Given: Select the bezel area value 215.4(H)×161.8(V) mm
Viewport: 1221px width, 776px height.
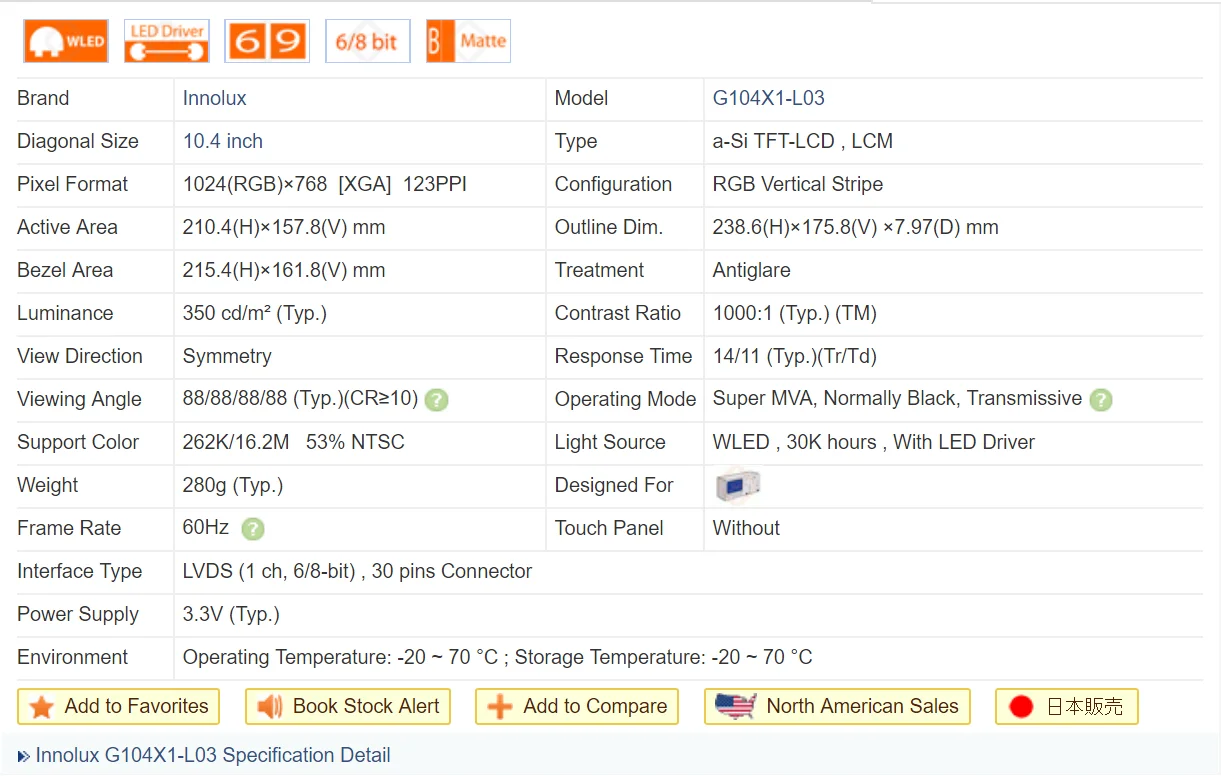Looking at the screenshot, I should (284, 270).
